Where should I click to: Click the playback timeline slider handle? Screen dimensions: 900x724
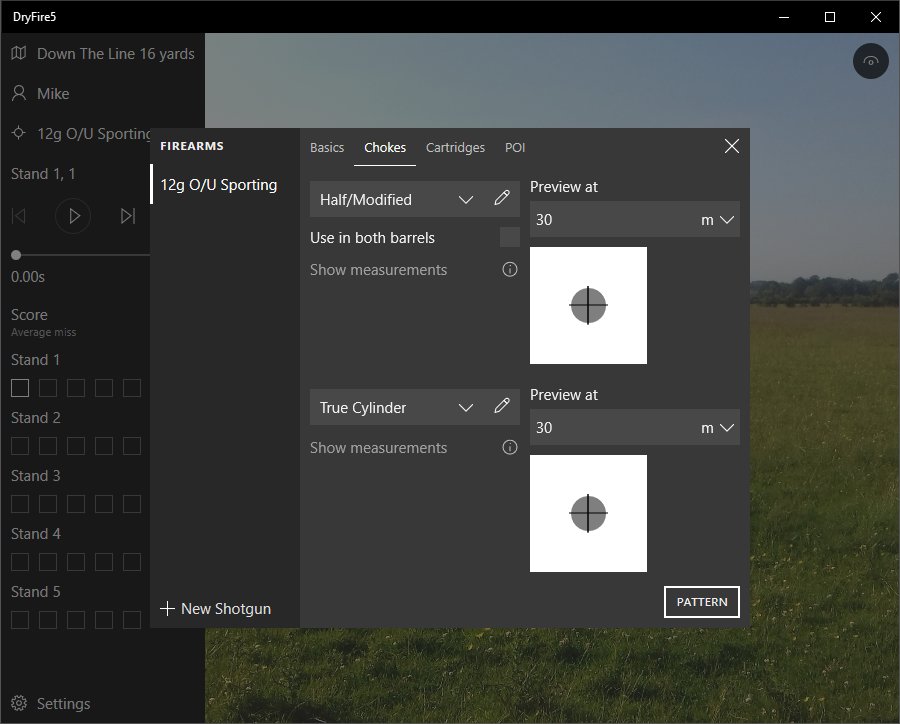pos(16,255)
